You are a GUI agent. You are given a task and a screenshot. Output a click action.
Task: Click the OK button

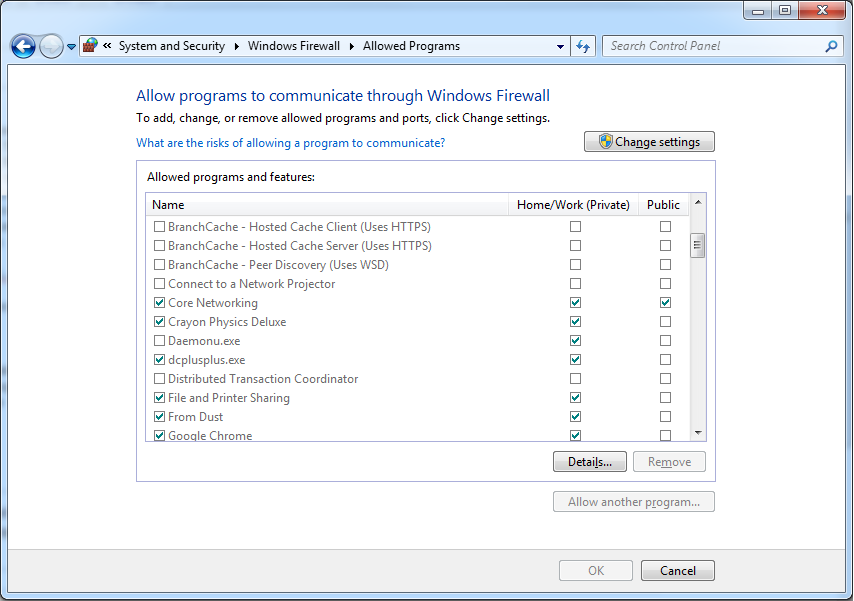596,570
